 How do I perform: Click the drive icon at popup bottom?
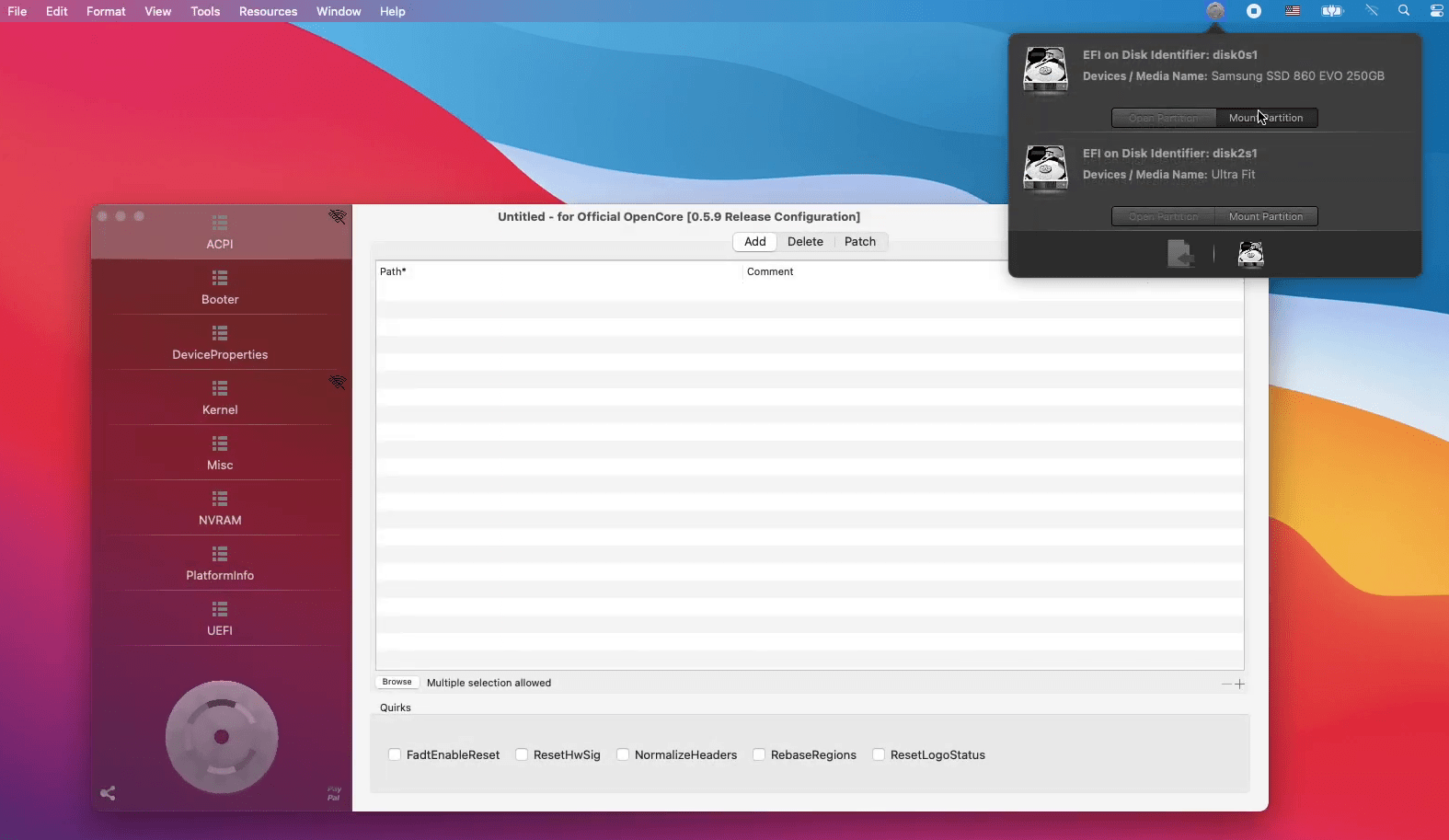tap(1251, 254)
